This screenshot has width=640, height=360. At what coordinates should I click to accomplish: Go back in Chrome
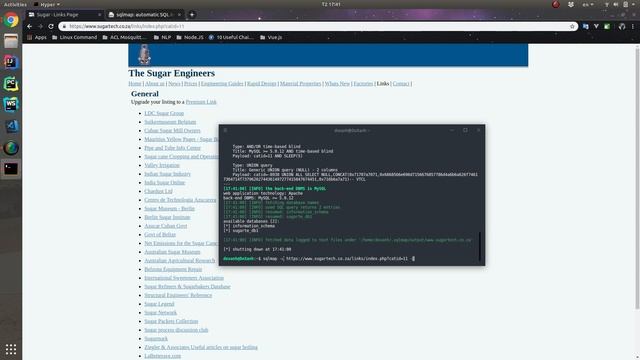pyautogui.click(x=29, y=26)
